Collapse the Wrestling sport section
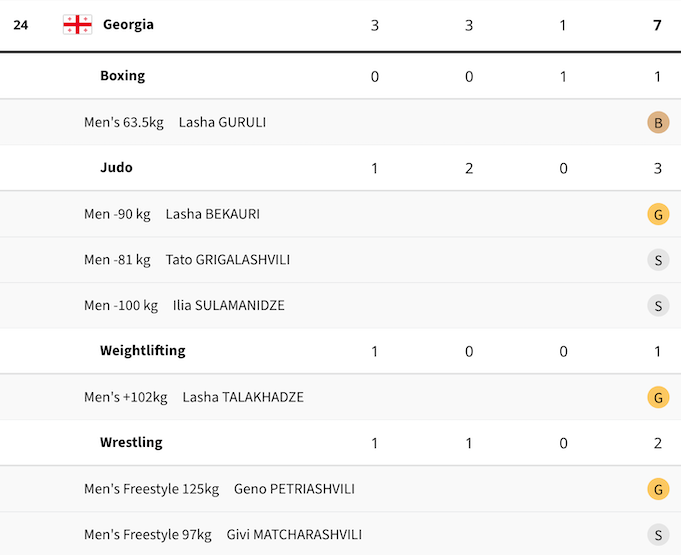The height and width of the screenshot is (555, 681). point(131,443)
